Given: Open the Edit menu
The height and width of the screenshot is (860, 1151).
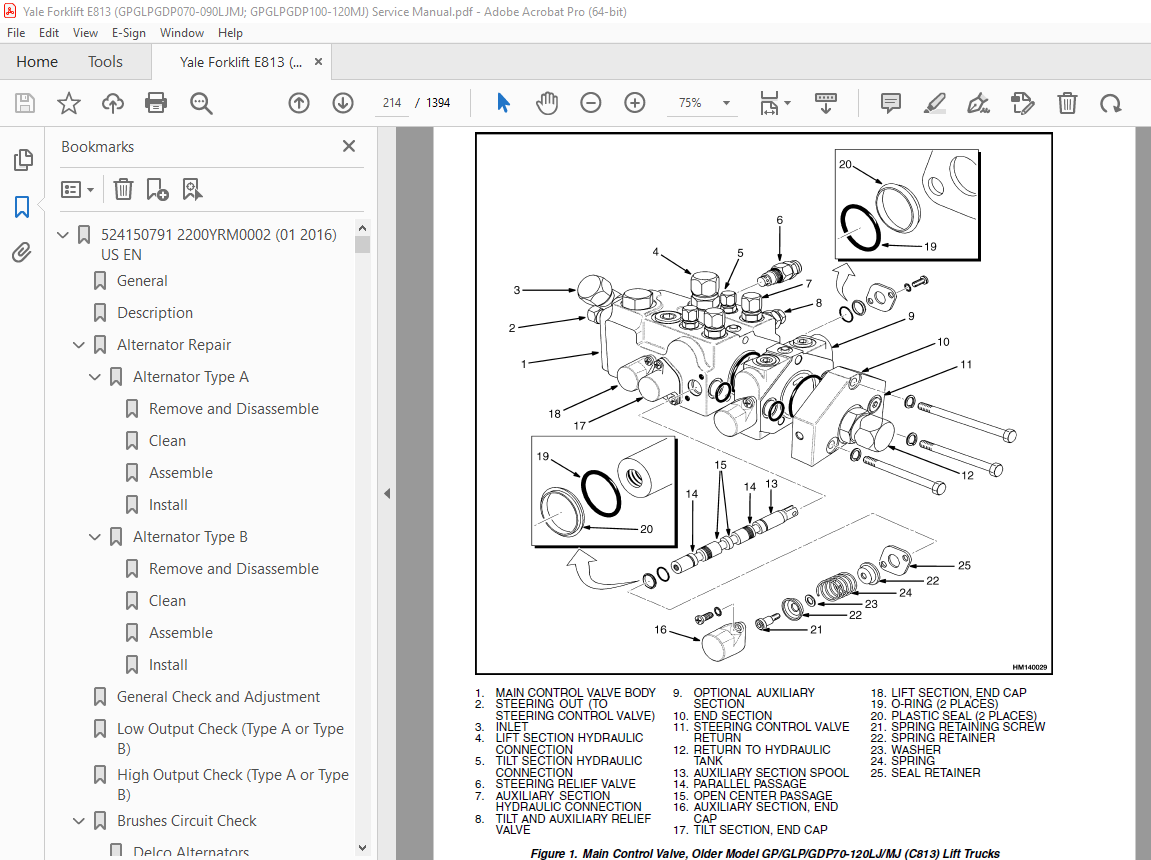Looking at the screenshot, I should coord(49,33).
